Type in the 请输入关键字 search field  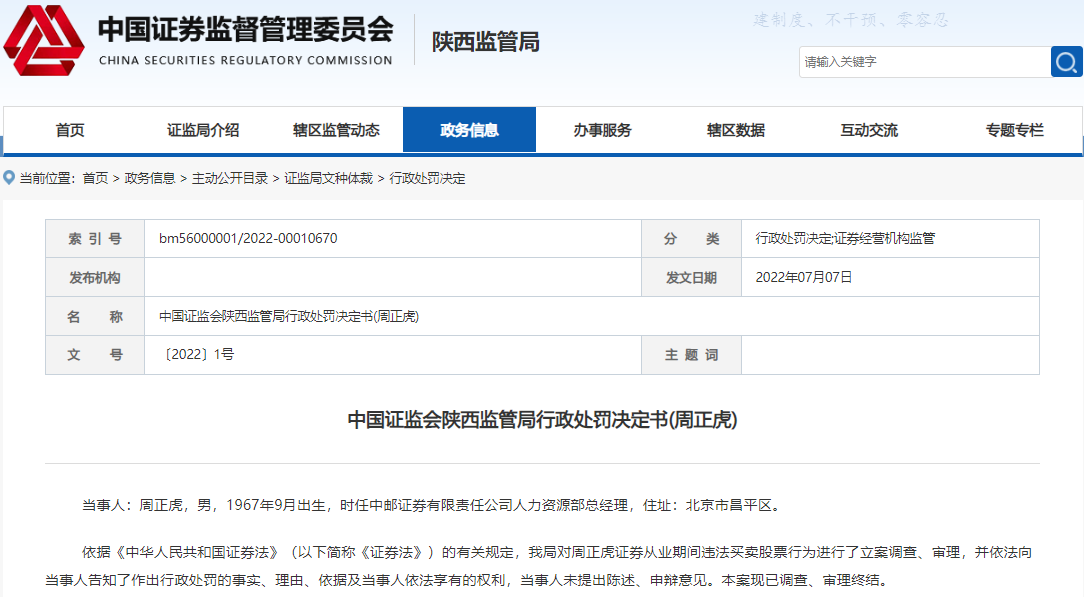tap(923, 62)
